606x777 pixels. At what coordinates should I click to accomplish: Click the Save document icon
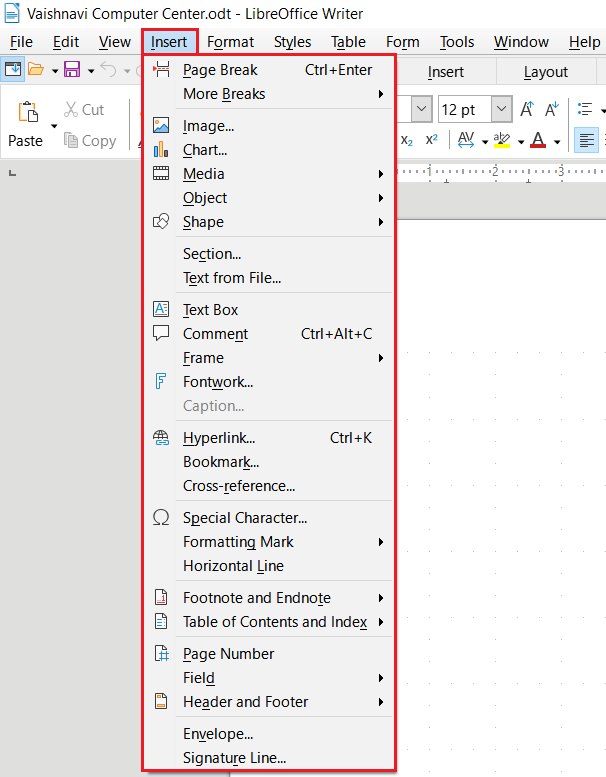pos(72,69)
